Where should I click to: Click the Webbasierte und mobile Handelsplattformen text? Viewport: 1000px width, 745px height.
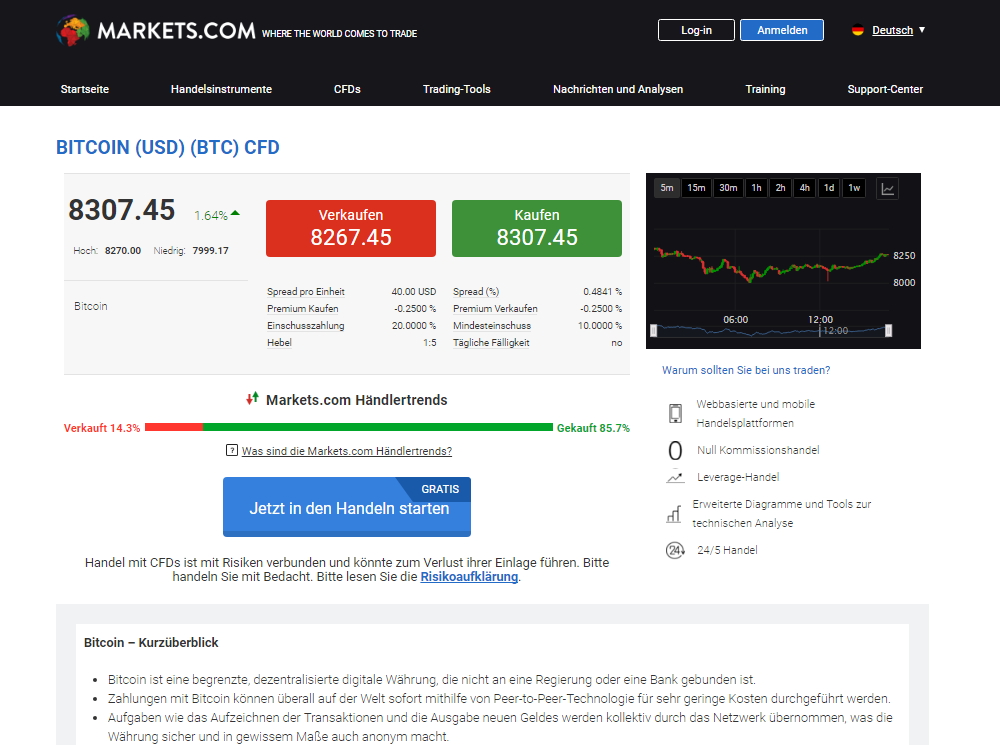click(756, 413)
